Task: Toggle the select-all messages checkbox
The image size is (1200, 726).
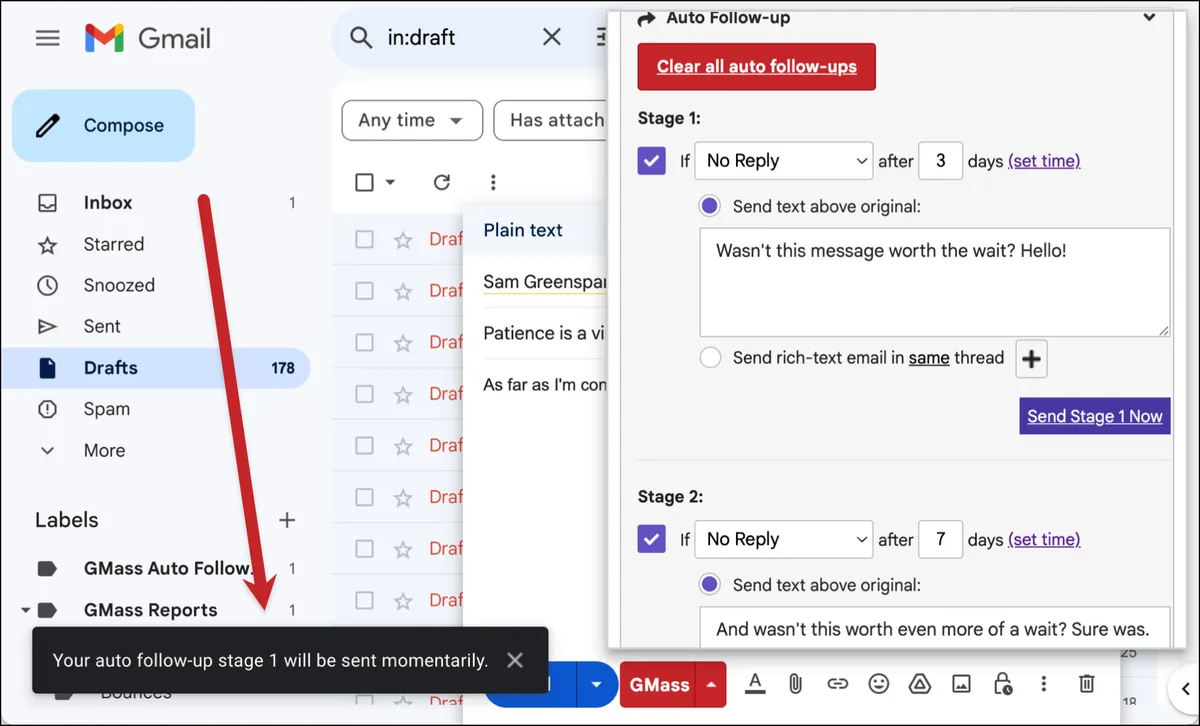Action: tap(365, 182)
